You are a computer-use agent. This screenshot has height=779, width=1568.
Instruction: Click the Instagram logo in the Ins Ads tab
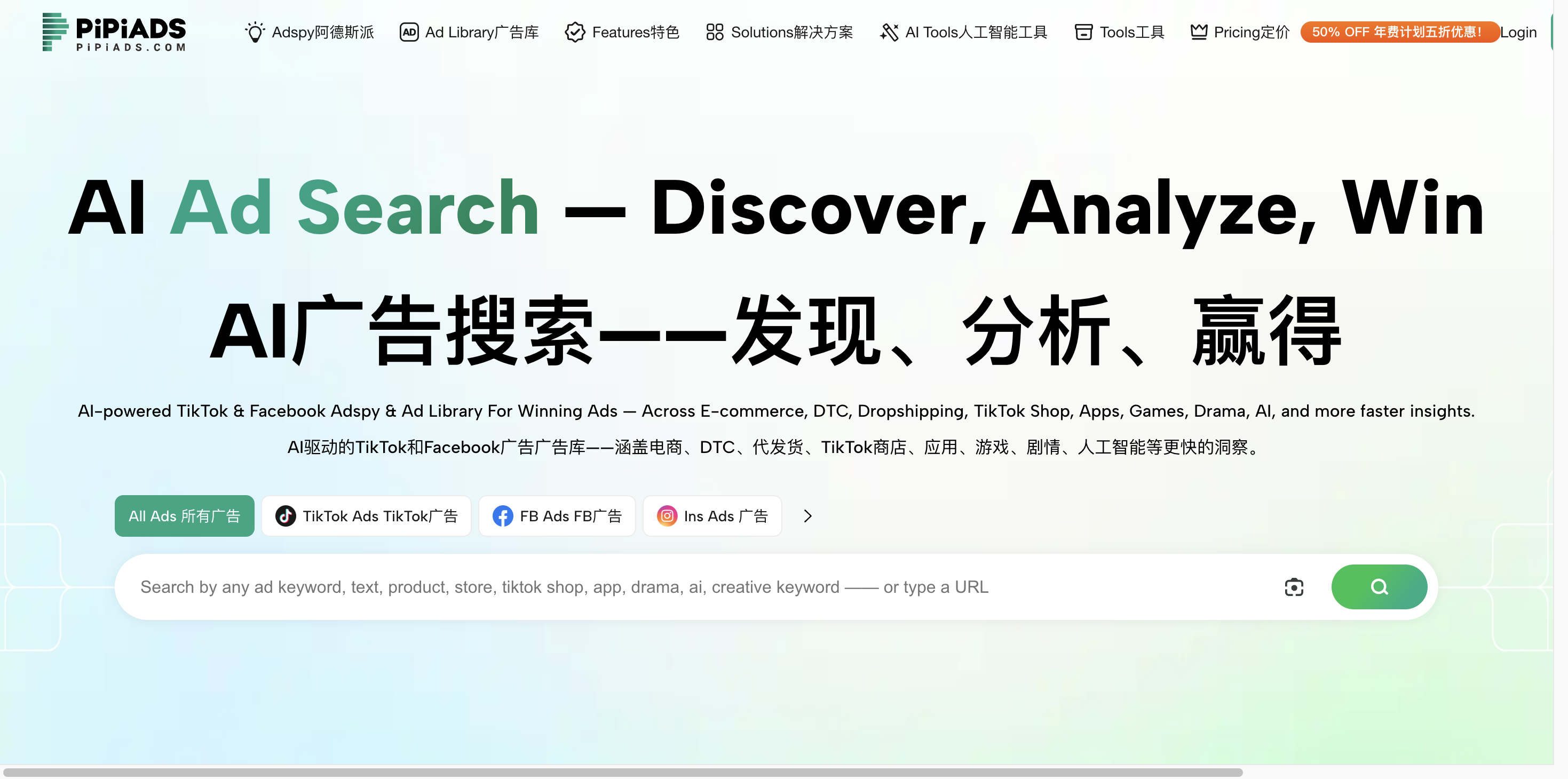point(667,516)
